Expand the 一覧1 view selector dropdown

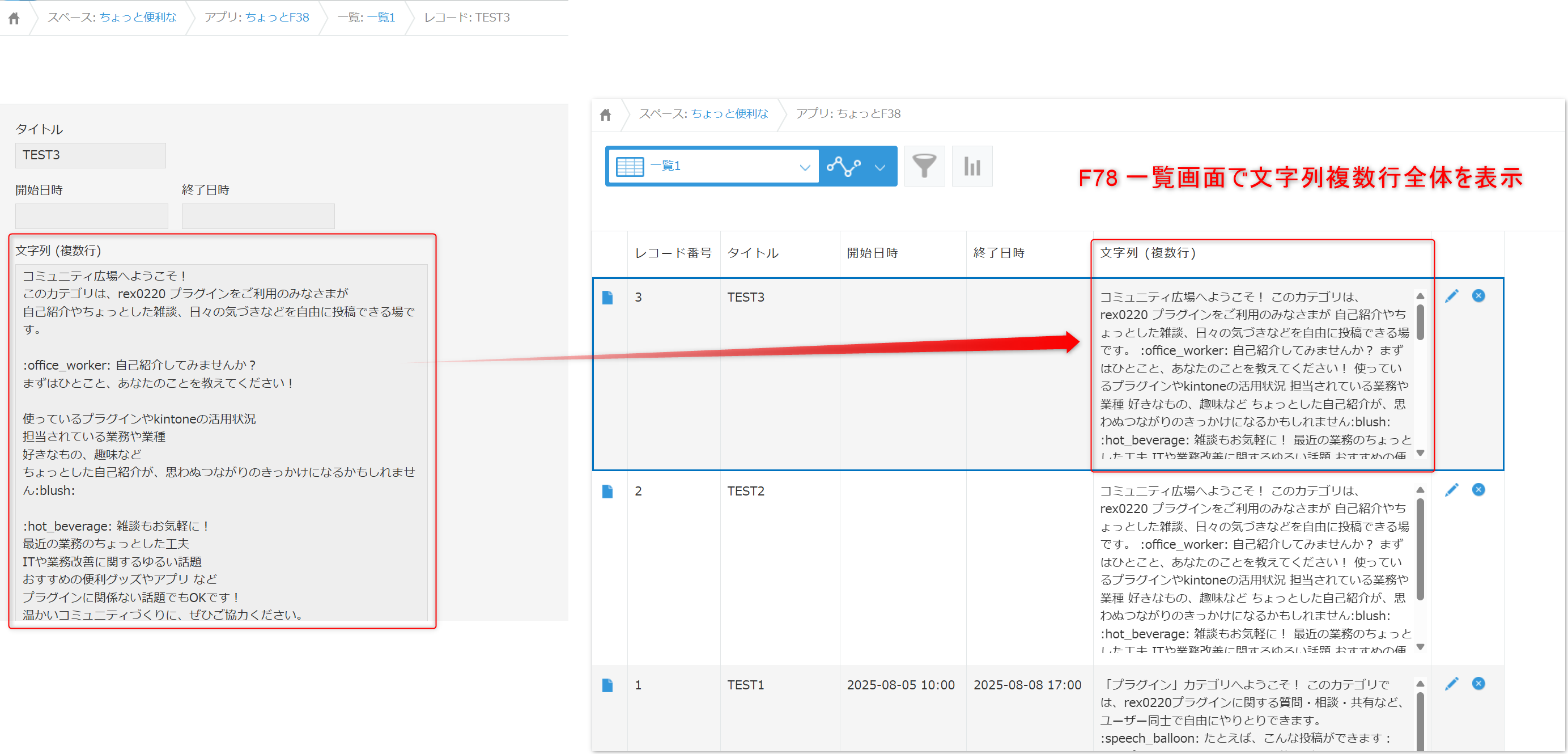(804, 167)
